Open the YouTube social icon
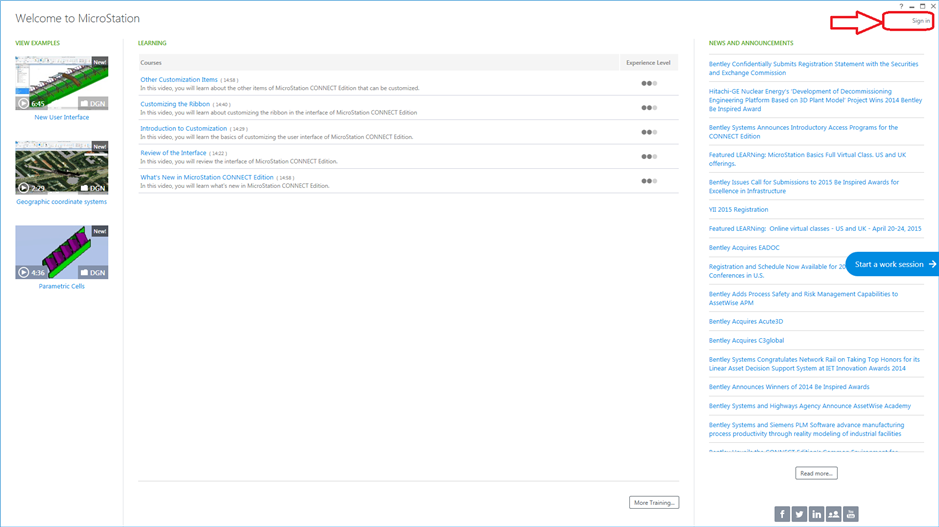Viewport: 939px width, 527px height. pyautogui.click(x=851, y=514)
